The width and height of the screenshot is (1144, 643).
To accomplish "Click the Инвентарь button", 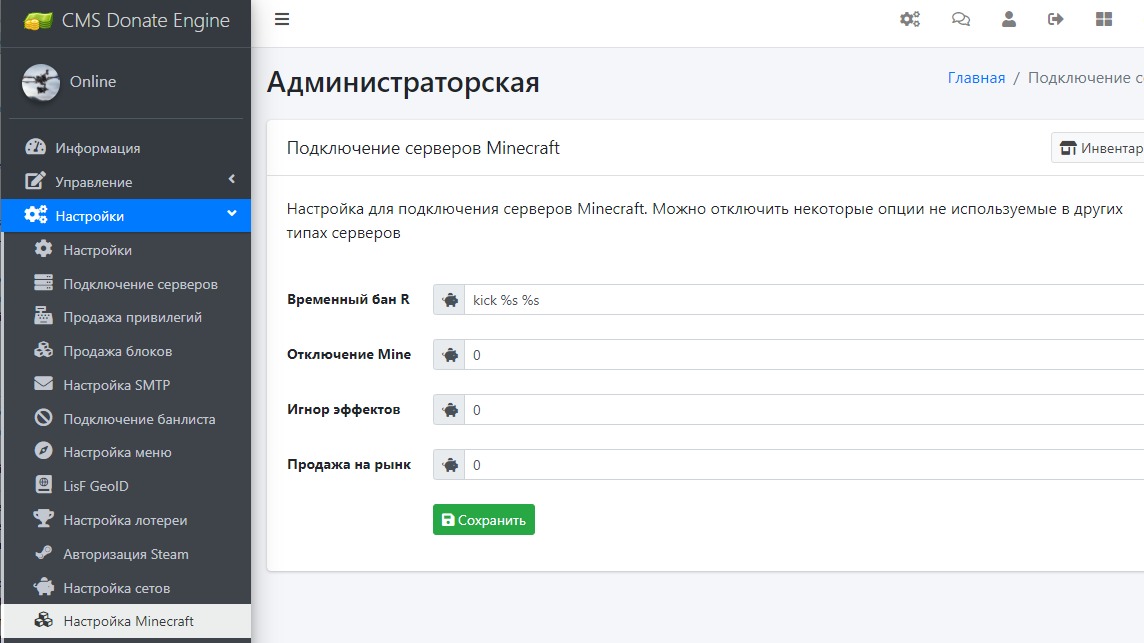I will coord(1100,148).
